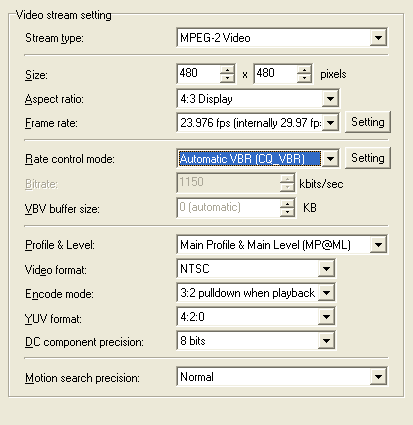Open the DC component precision dropdown

tap(326, 341)
